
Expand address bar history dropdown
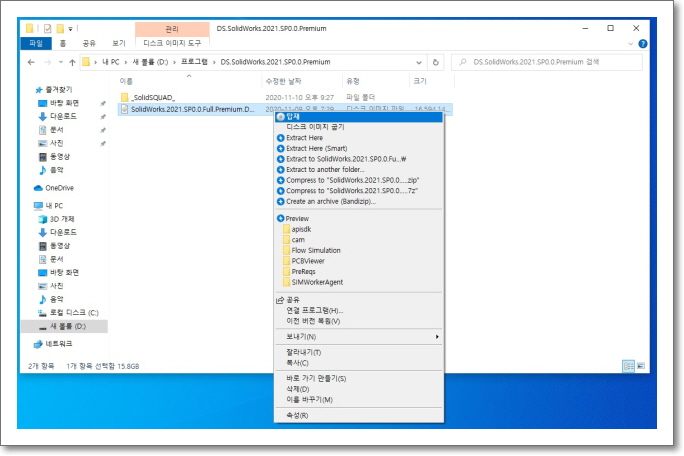(419, 62)
